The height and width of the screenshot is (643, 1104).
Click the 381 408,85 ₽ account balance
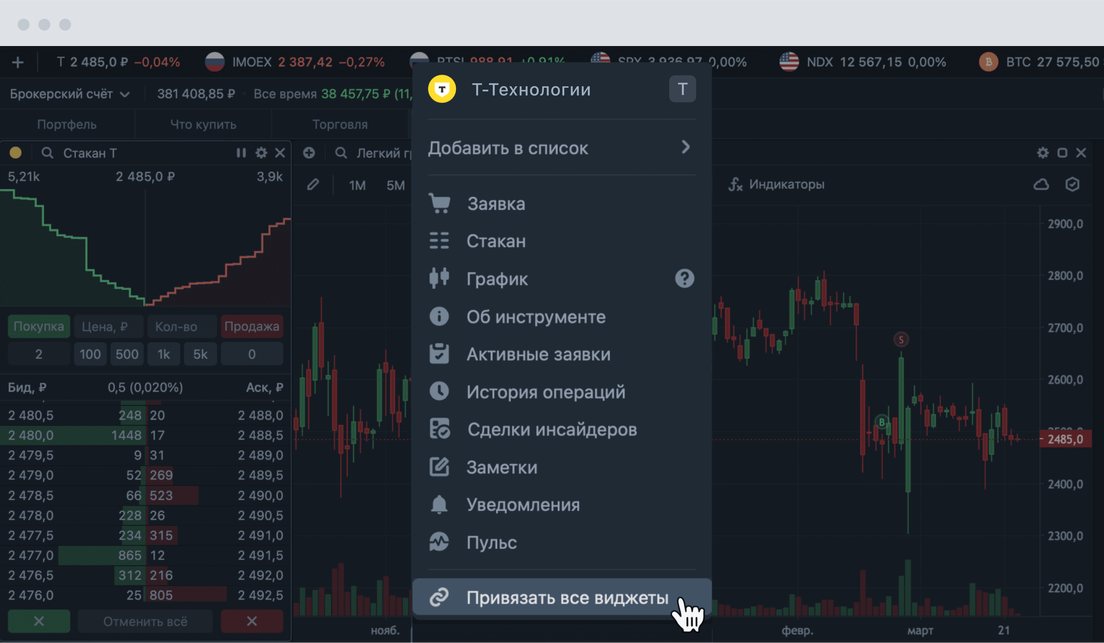pos(196,94)
